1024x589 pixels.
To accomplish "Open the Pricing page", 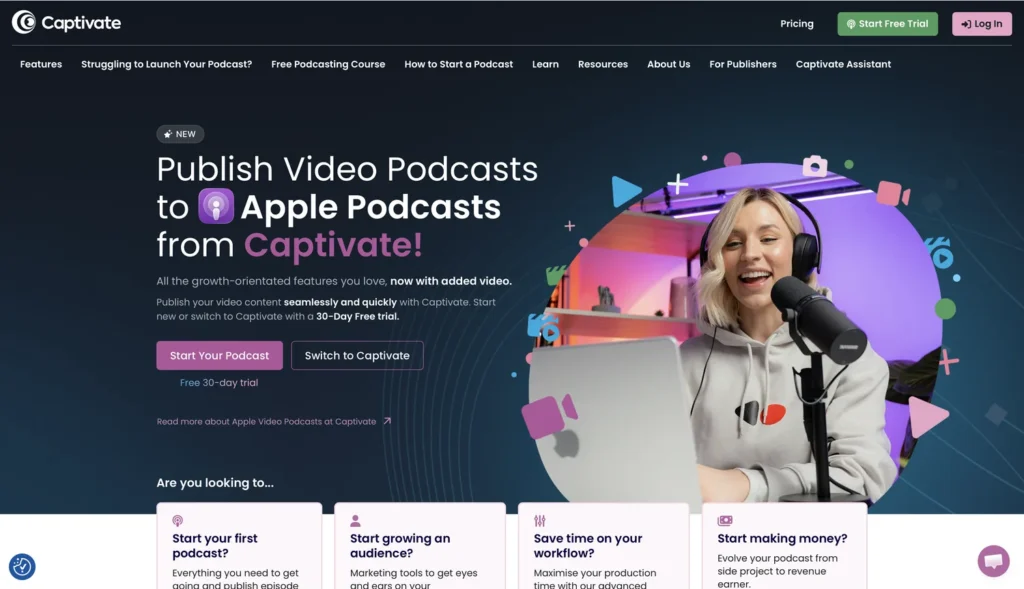I will click(797, 24).
